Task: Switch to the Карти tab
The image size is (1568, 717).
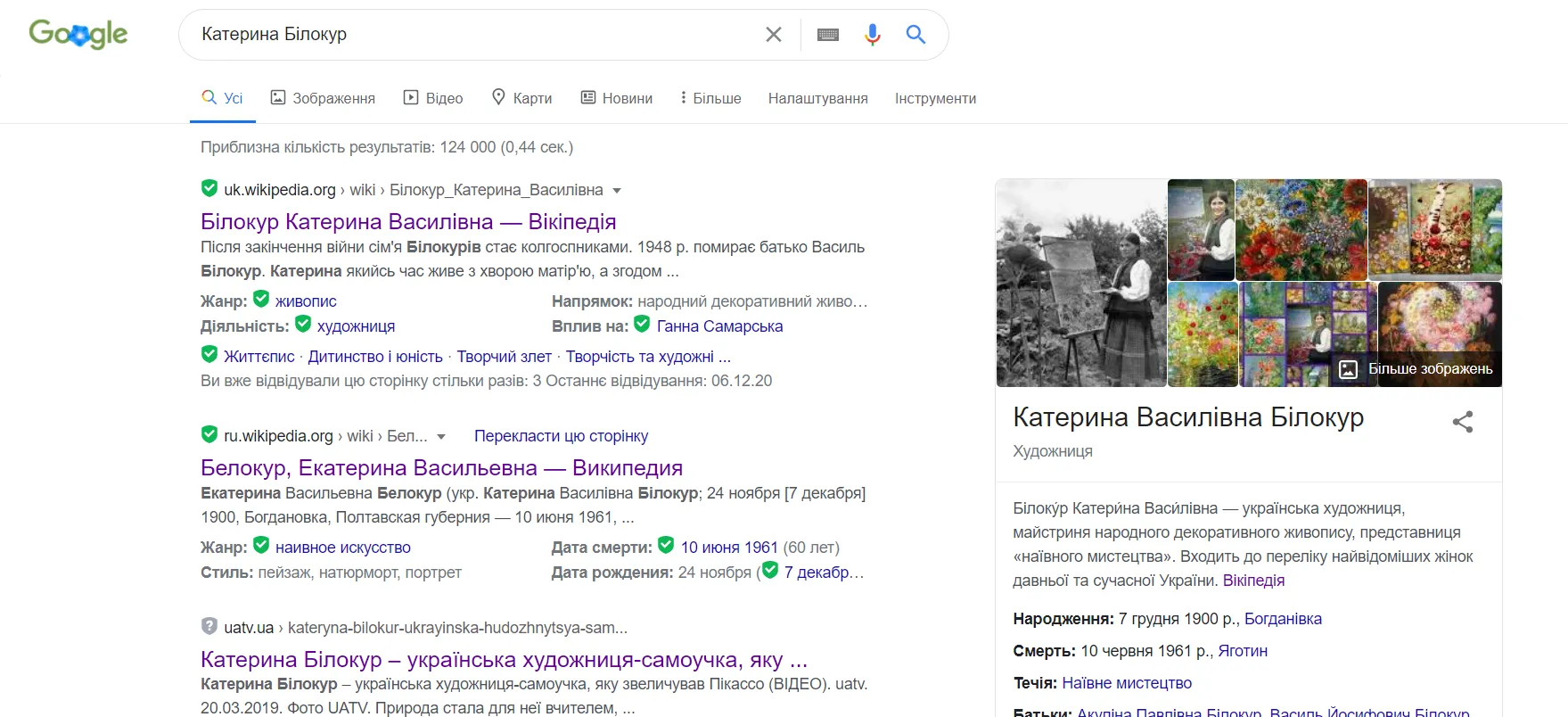Action: click(522, 98)
